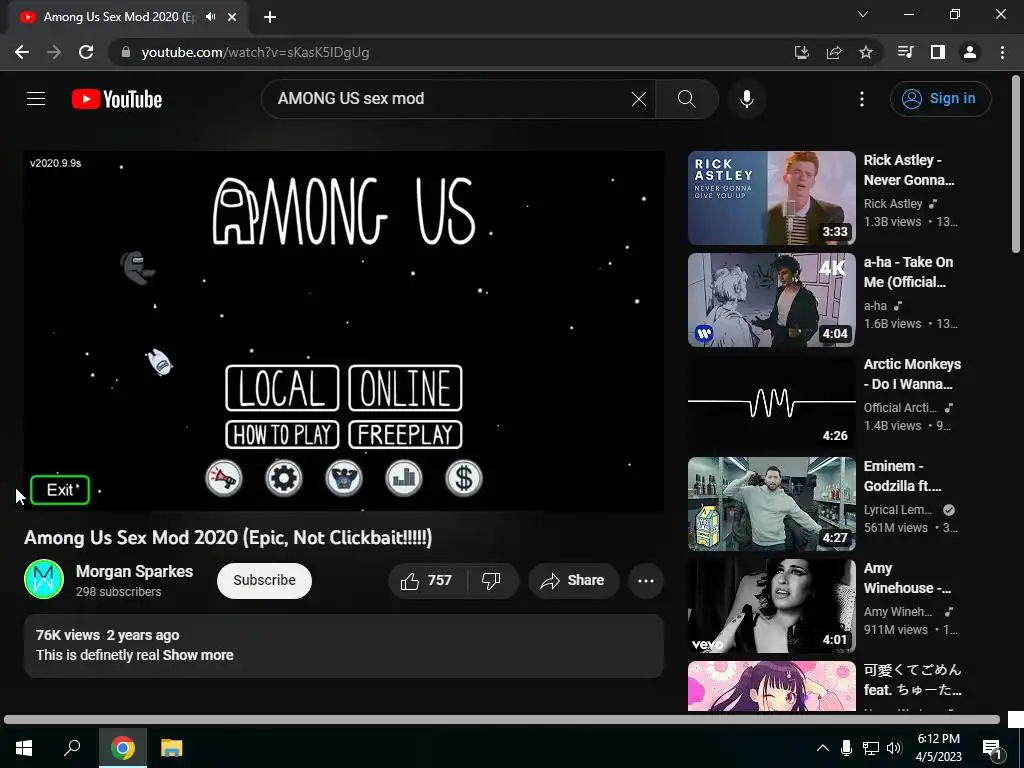Click the LOCAL button in the video

point(282,388)
